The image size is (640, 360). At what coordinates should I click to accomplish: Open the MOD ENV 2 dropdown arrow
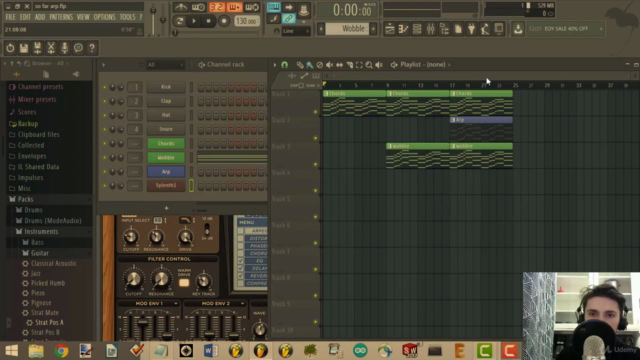pos(242,304)
